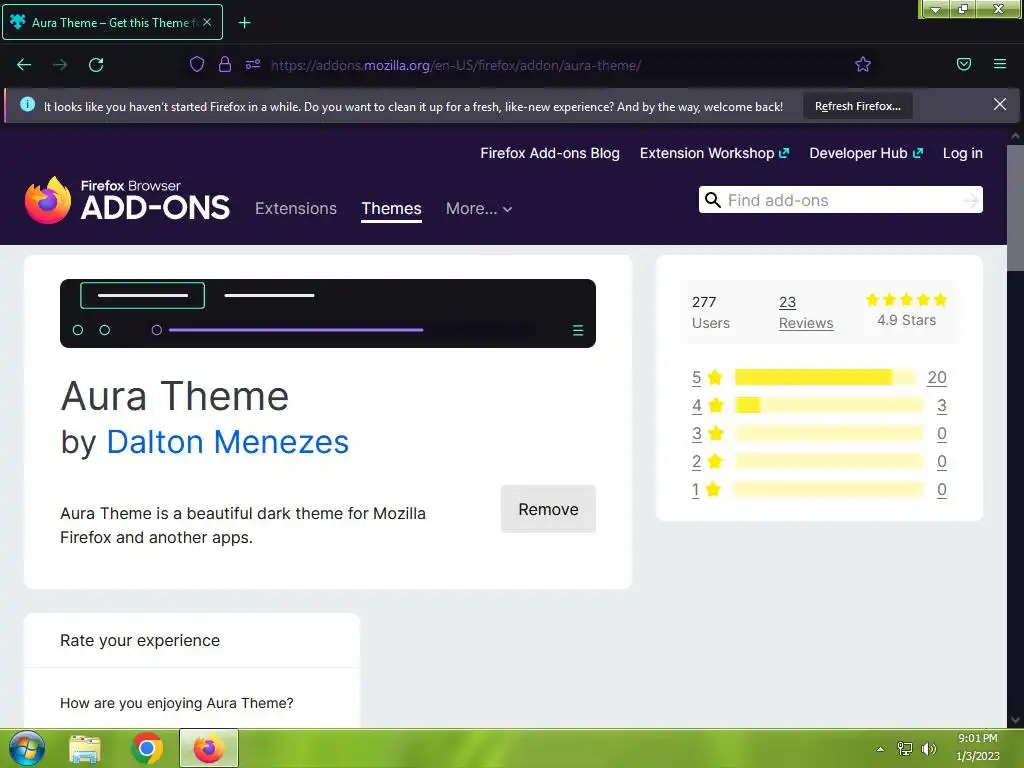The image size is (1024, 768).
Task: Open a new tab with the plus icon
Action: click(244, 23)
